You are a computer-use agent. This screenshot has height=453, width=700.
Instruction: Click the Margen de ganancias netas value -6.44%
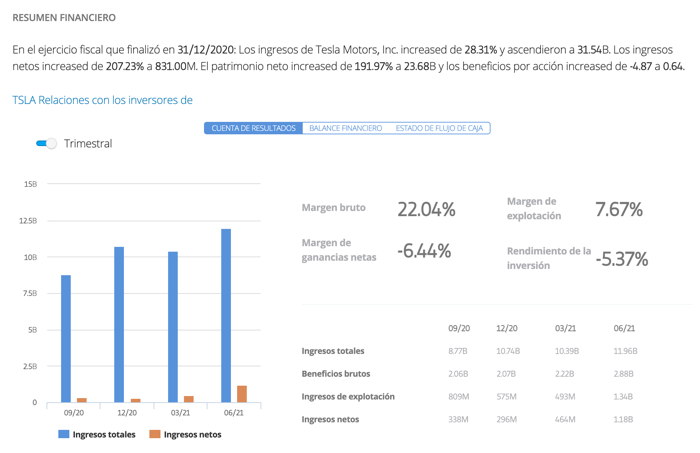coord(424,251)
